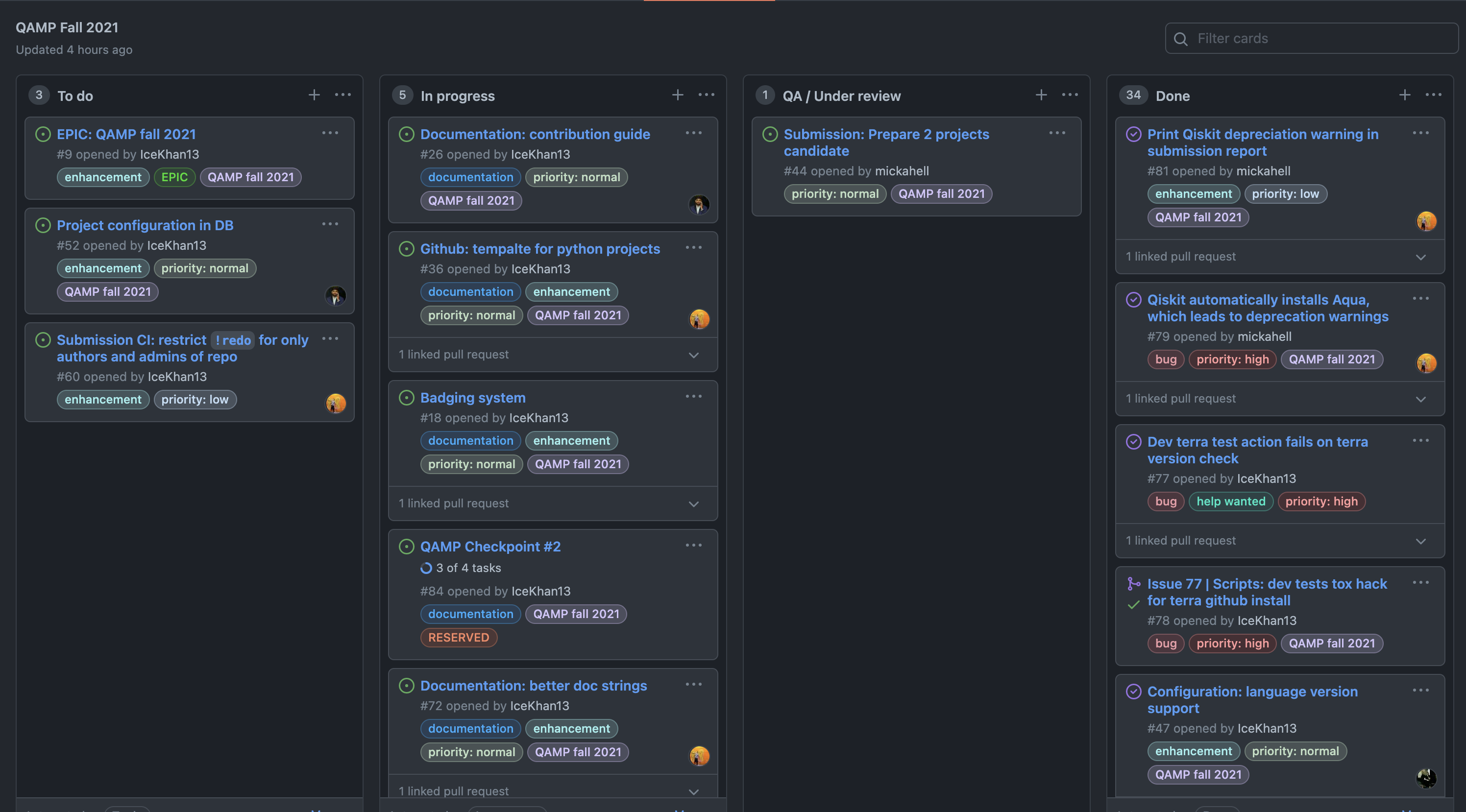1466x812 pixels.
Task: Click the merged pull request icon on Issue 77 card
Action: pyautogui.click(x=1134, y=583)
